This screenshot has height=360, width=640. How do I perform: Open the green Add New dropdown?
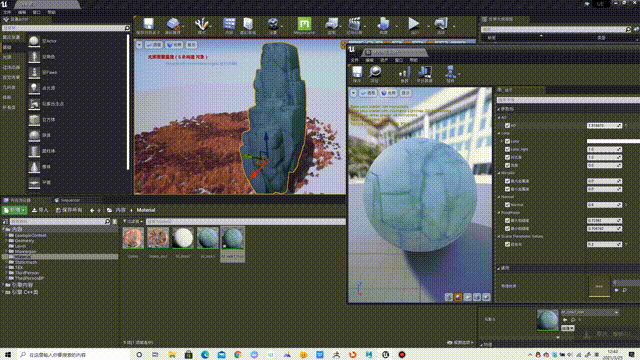(15, 210)
